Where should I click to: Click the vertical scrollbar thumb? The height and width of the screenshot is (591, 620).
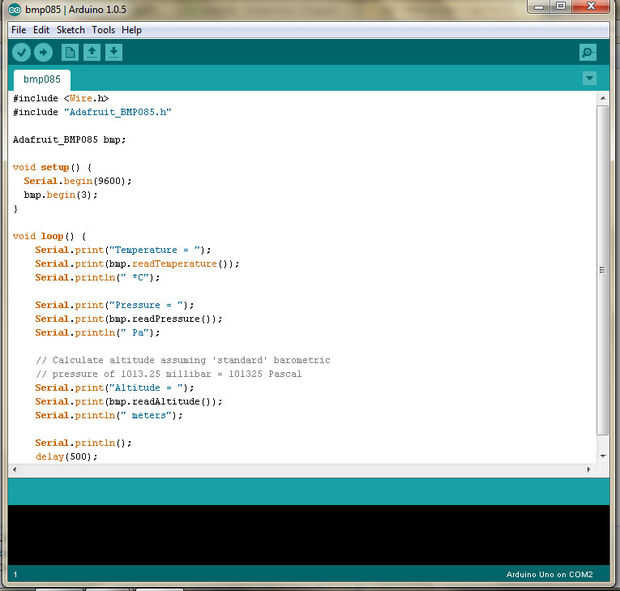click(x=603, y=270)
